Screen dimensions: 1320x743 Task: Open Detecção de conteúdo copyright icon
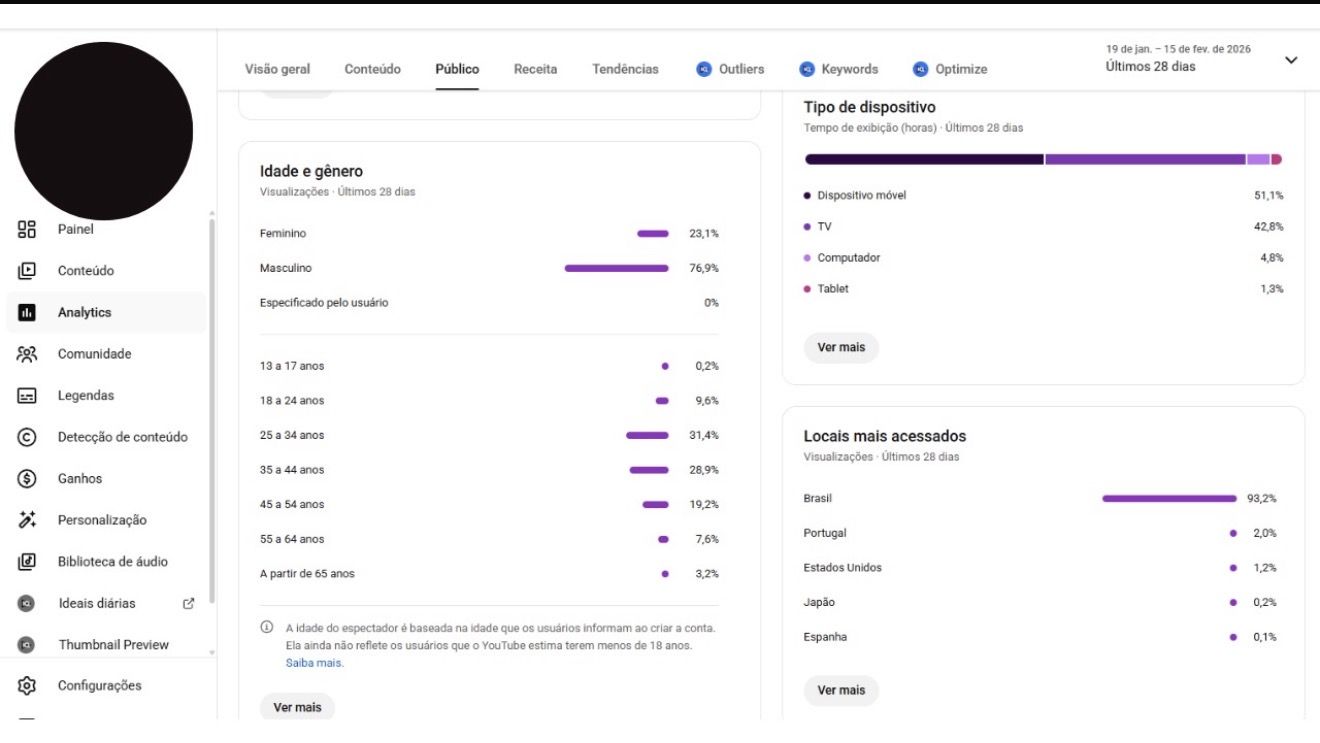[27, 437]
